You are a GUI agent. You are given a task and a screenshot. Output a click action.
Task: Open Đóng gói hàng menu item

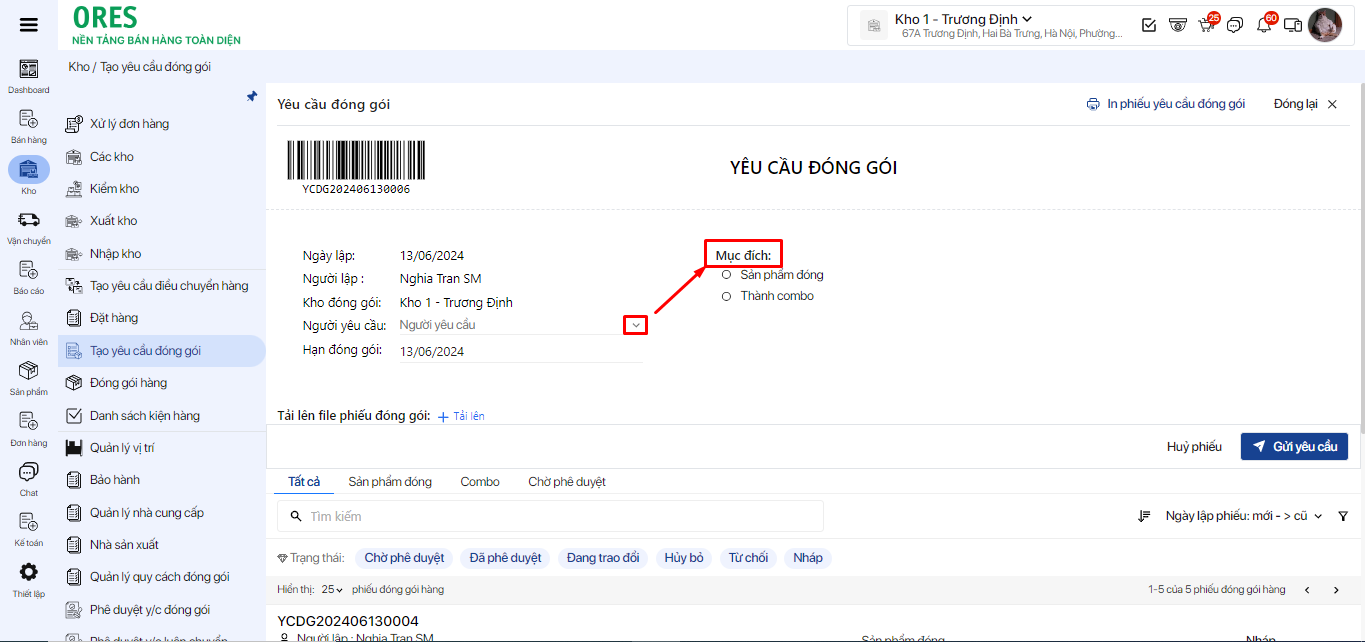pos(128,383)
